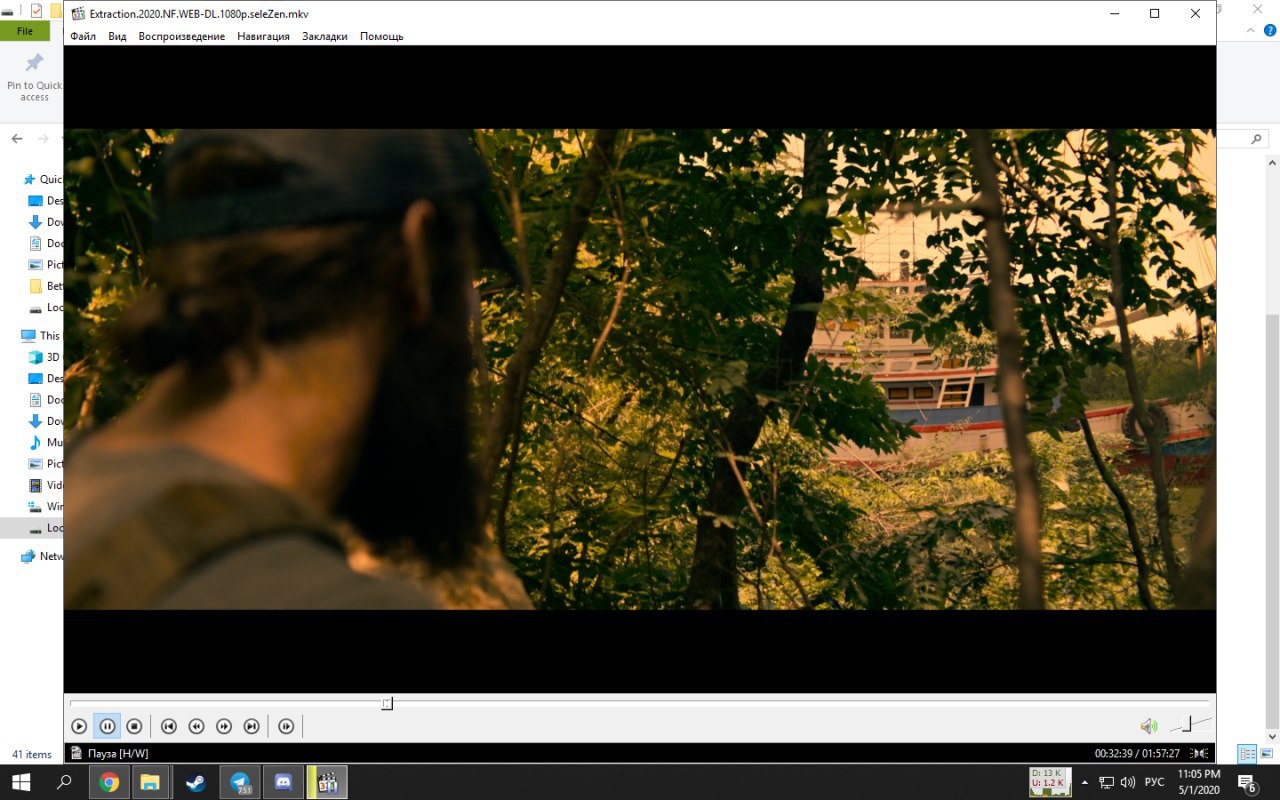
Task: Click the Explorer scrollbar down arrow
Action: click(x=1272, y=735)
